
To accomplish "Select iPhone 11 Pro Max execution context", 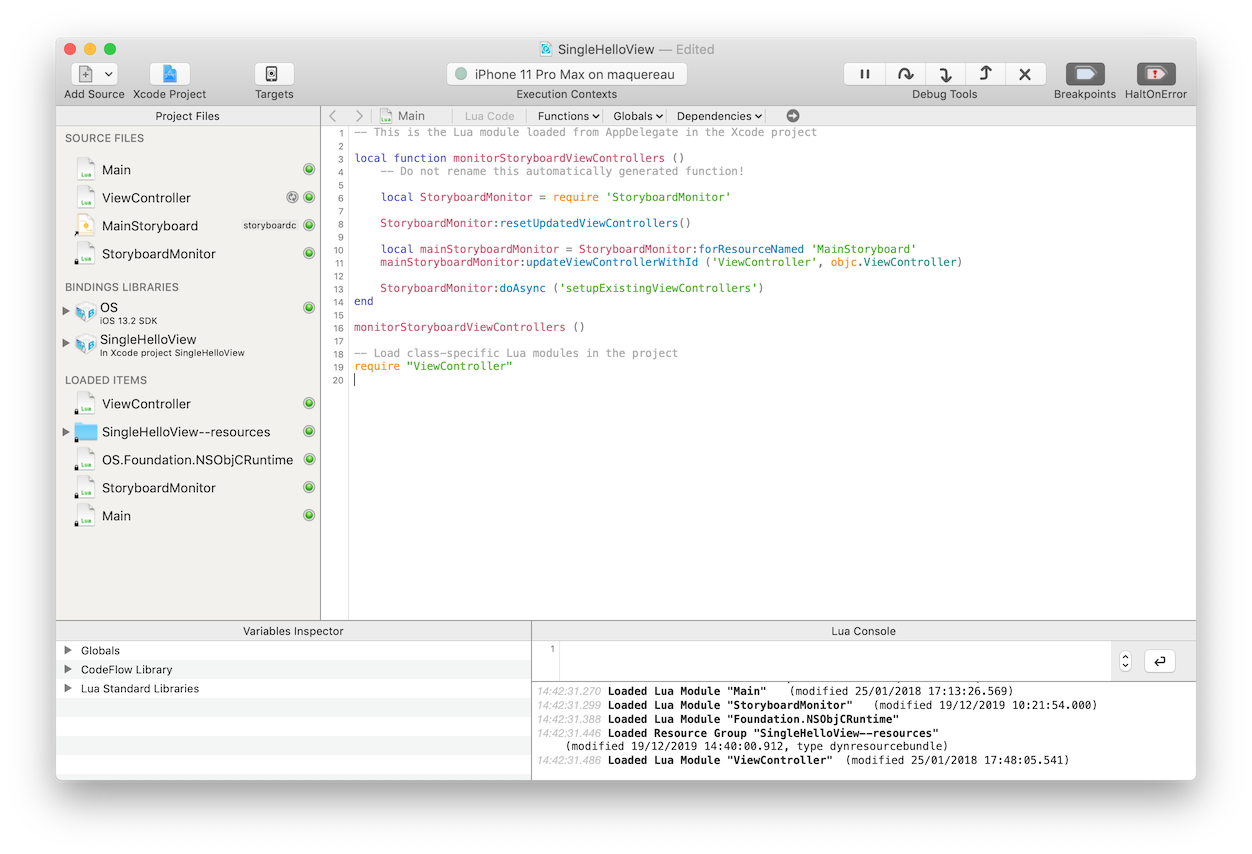I will pyautogui.click(x=567, y=74).
